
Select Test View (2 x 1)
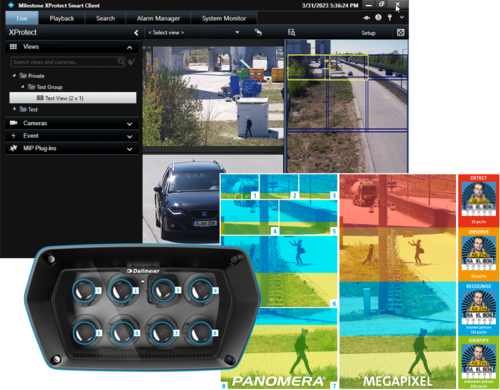73,98
